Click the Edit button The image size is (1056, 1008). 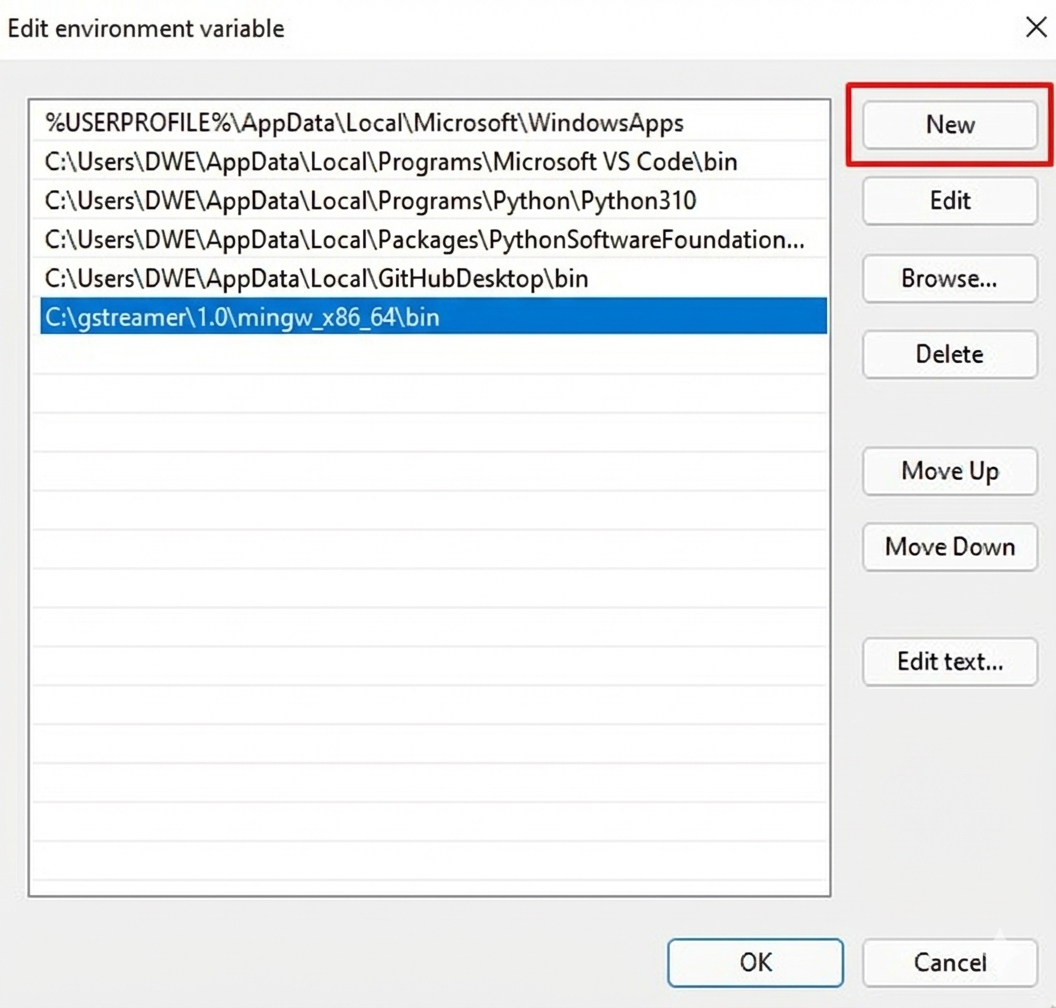[x=948, y=201]
